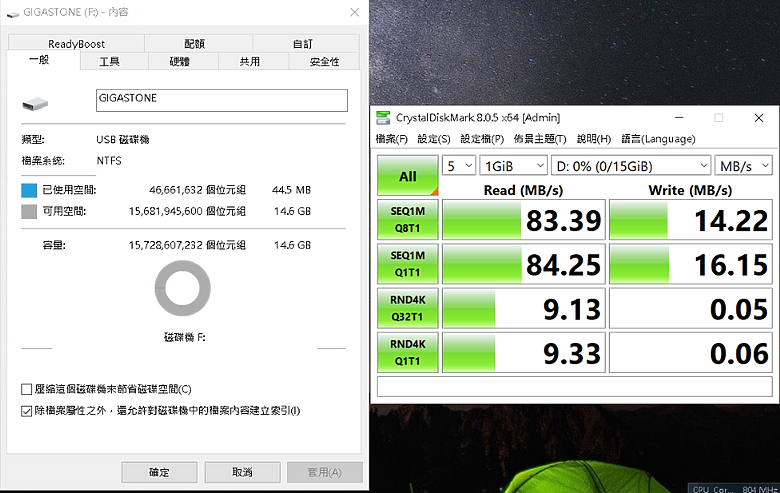This screenshot has height=493, width=780.
Task: Click the GIGASTONE volume label input field
Action: click(x=222, y=100)
